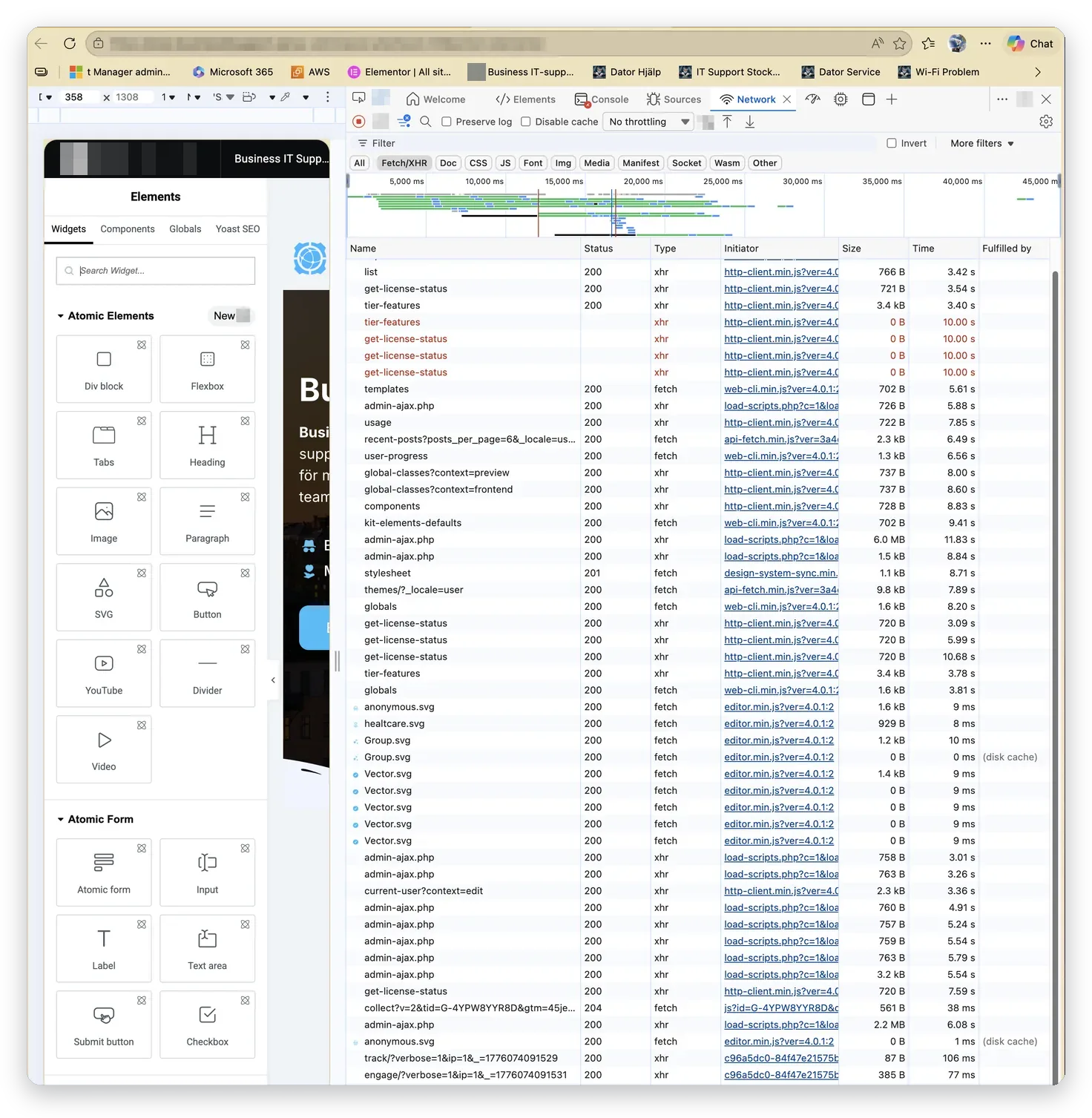Stop recording the network log
The height and width of the screenshot is (1118, 1092).
(359, 122)
